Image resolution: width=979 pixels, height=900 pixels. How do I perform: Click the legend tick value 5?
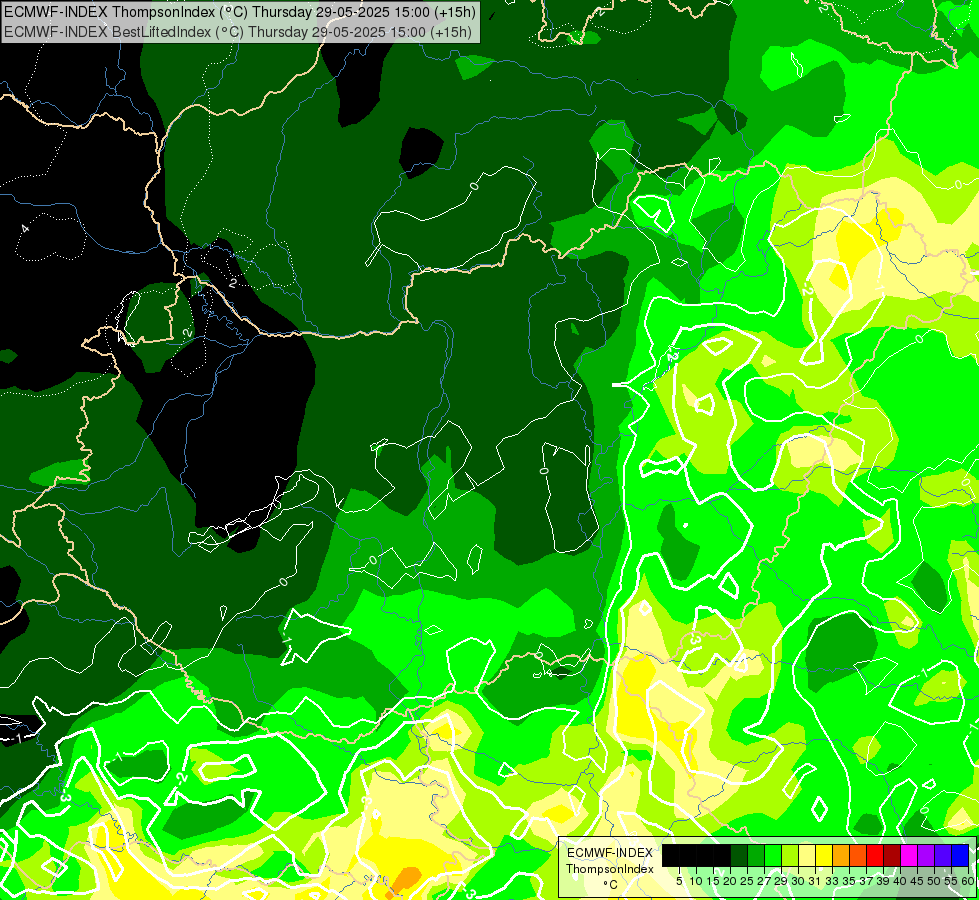coord(679,881)
